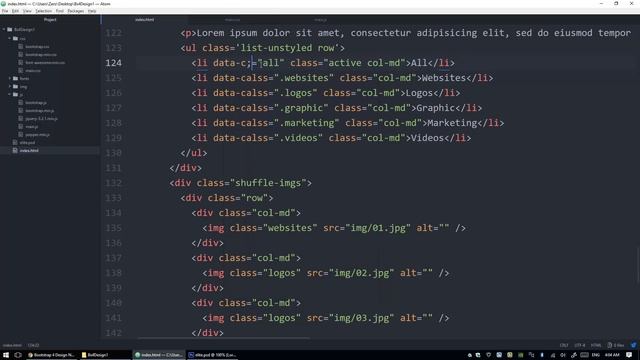Open bootstrap.min.css file

coord(41,54)
